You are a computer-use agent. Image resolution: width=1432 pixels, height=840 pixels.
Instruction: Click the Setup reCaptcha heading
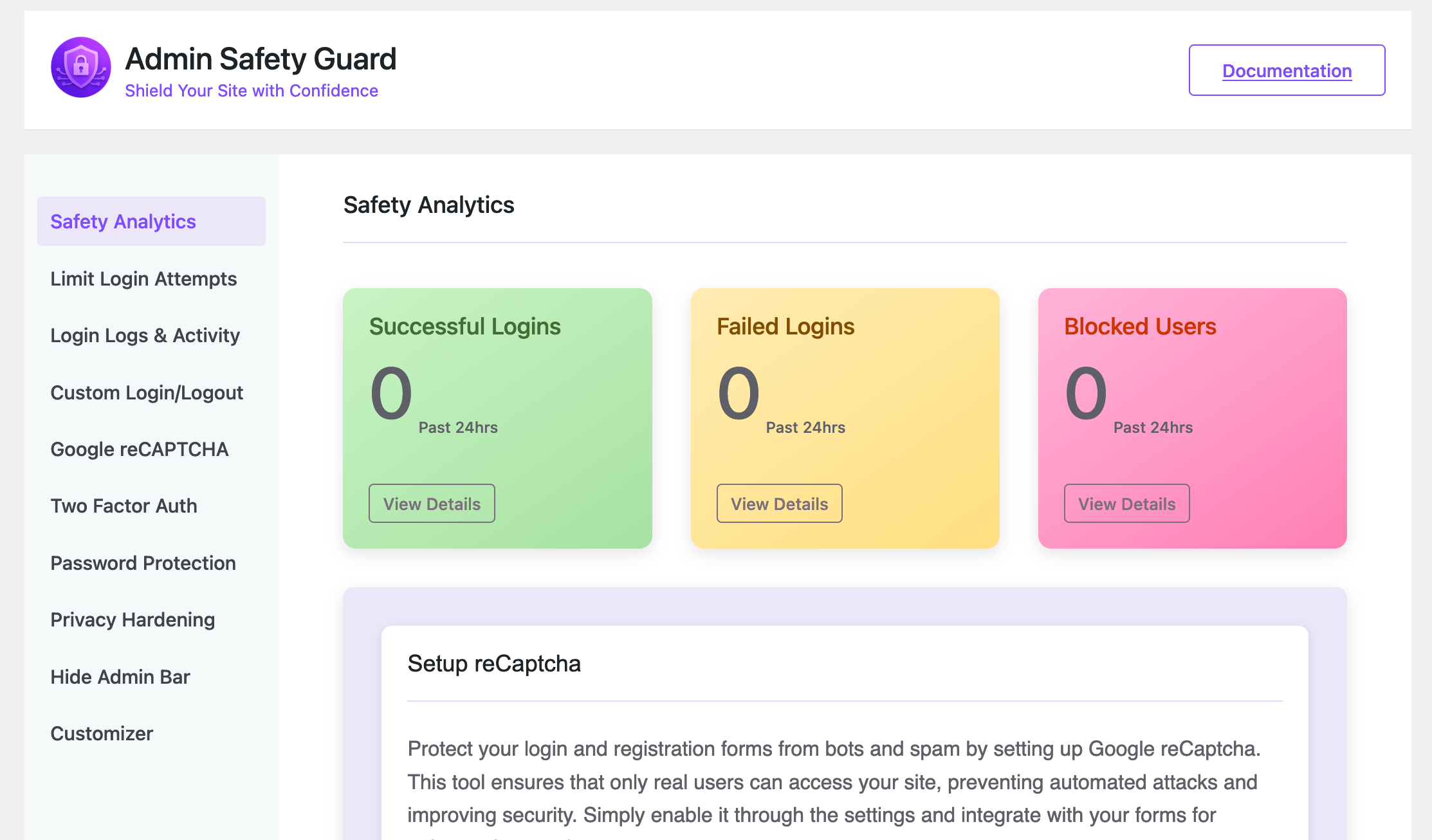(494, 663)
